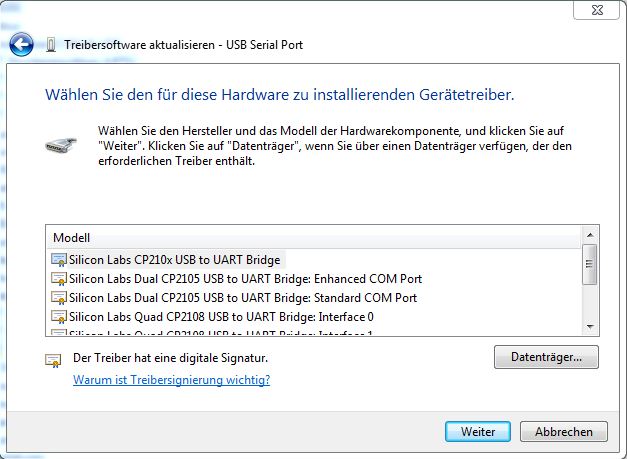Click the USB device icon in the title
This screenshot has width=627, height=459.
51,45
